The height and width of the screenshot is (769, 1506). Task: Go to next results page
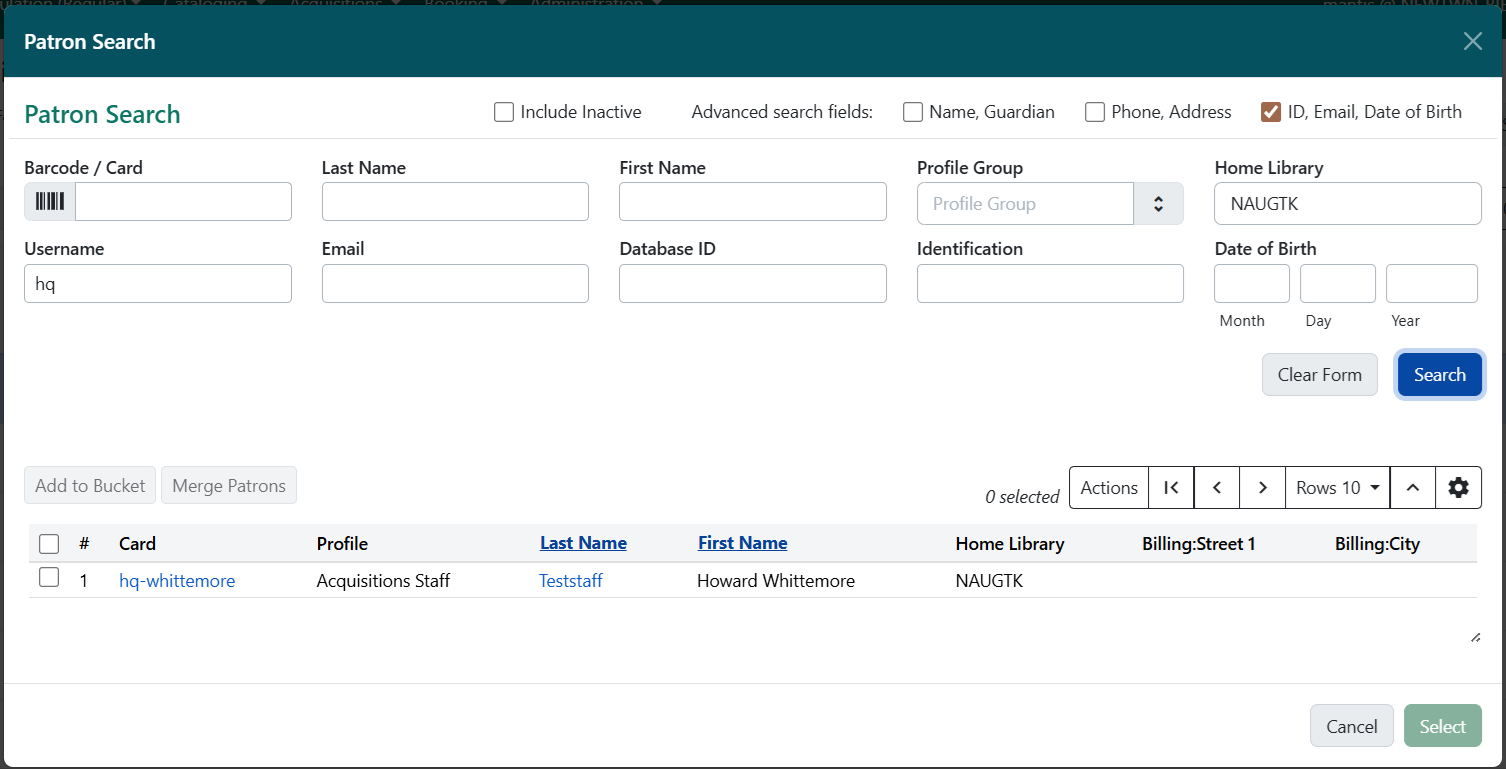click(1262, 487)
